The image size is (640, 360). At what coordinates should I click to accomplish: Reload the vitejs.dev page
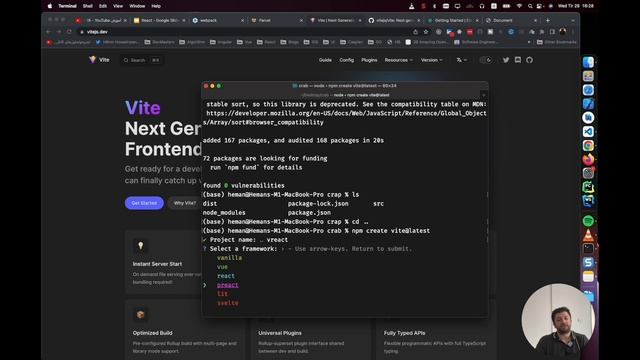point(69,32)
